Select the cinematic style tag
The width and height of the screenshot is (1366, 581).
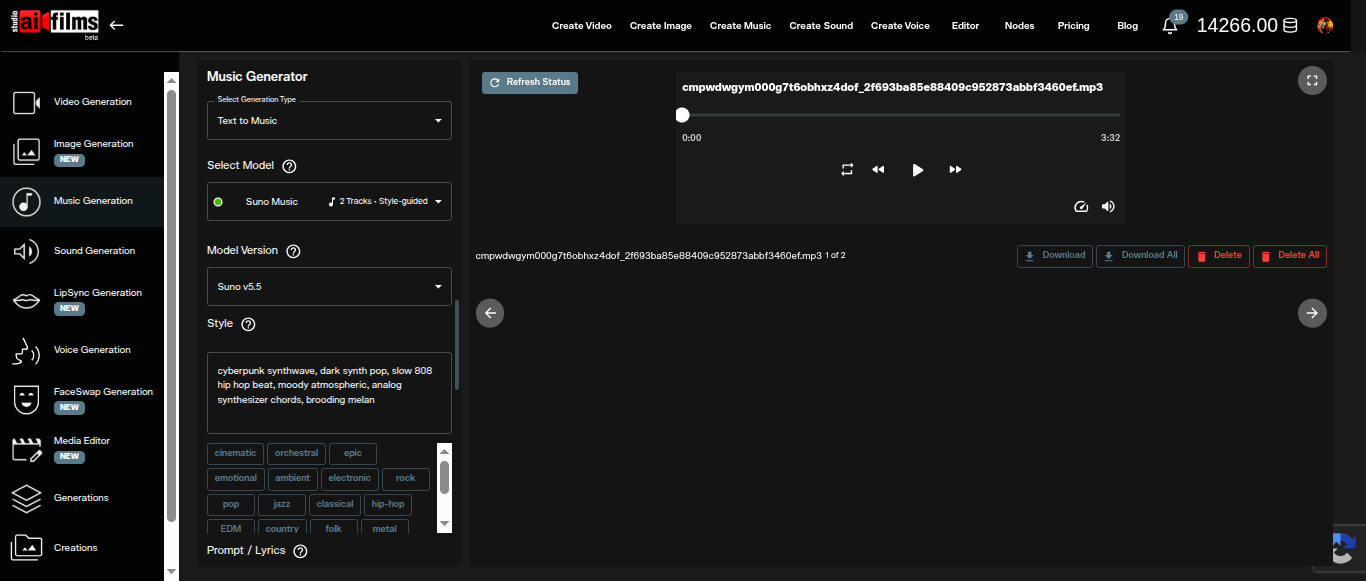(x=236, y=454)
